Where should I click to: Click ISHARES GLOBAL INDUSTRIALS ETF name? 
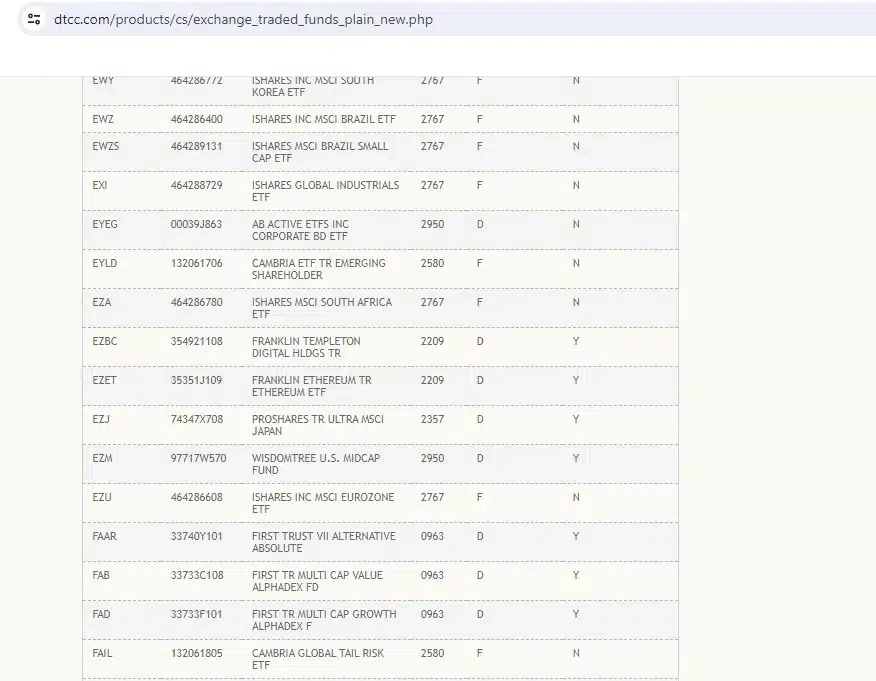325,191
